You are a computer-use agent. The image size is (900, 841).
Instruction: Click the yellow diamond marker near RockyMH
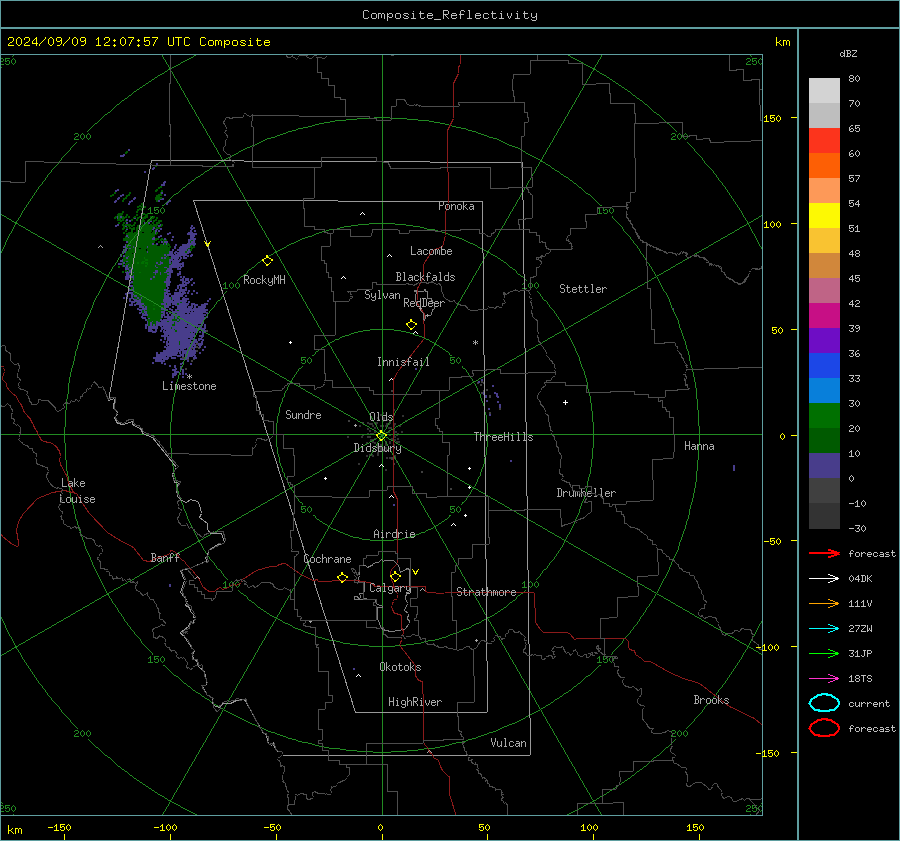pyautogui.click(x=267, y=261)
